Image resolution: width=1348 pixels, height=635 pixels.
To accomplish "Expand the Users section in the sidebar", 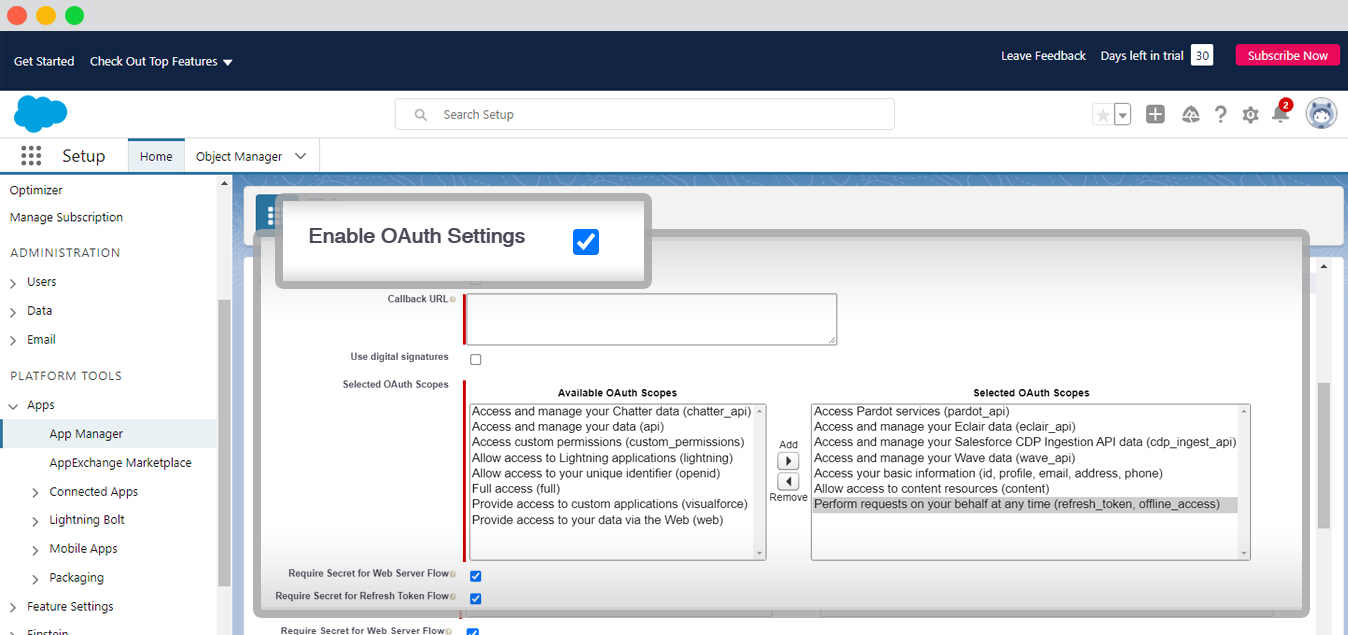I will (13, 283).
